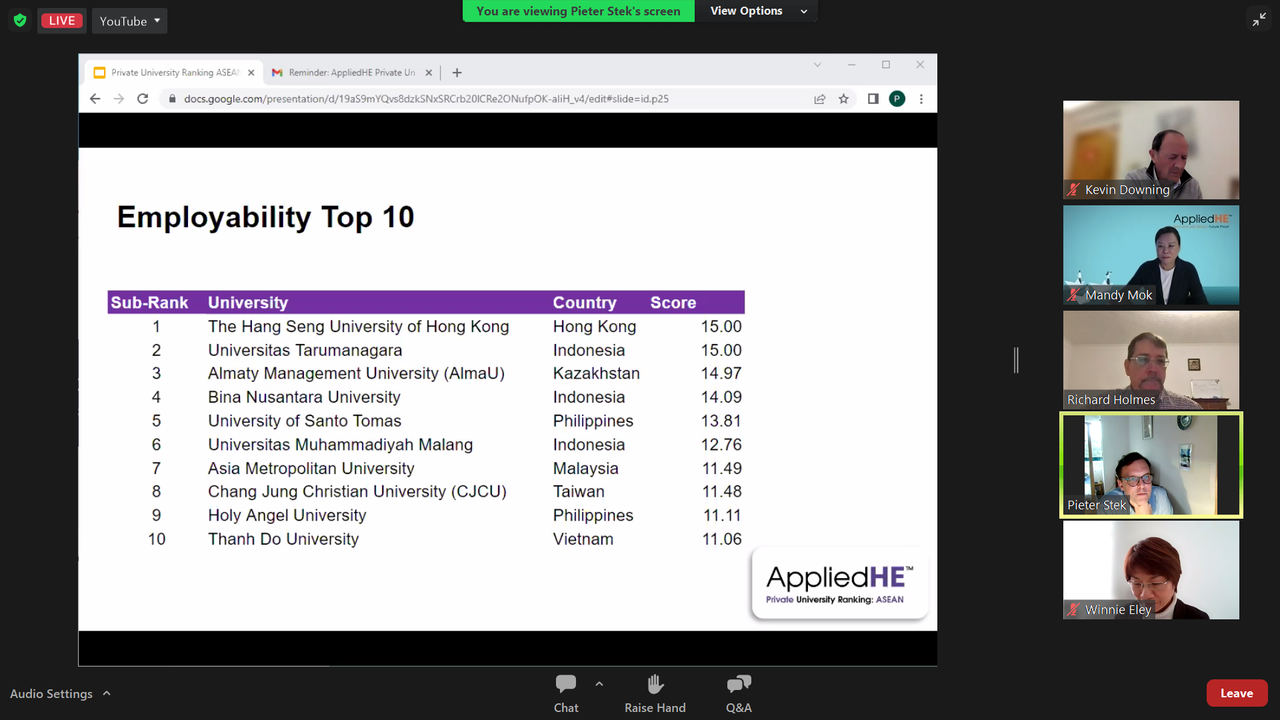Open Chrome three-dot menu
The width and height of the screenshot is (1280, 720).
(x=921, y=99)
